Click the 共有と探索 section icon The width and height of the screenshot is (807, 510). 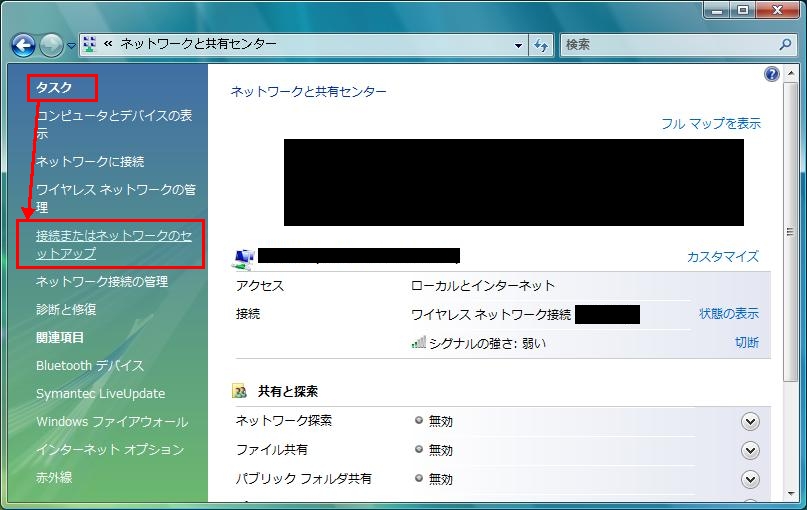[240, 391]
